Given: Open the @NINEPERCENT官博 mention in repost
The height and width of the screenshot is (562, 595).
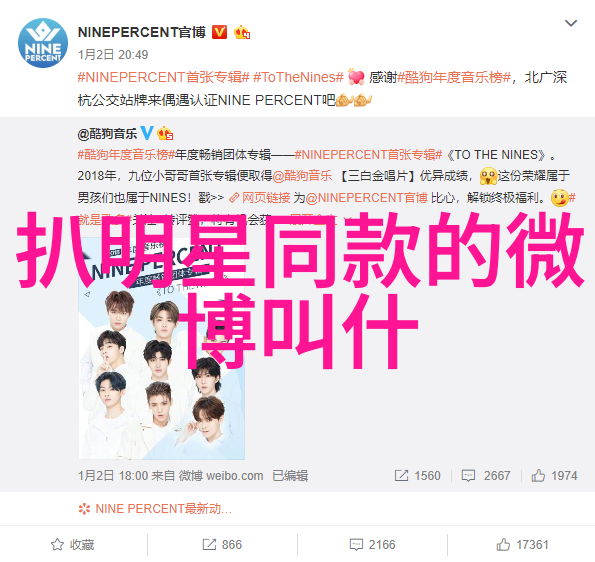Looking at the screenshot, I should [x=366, y=198].
